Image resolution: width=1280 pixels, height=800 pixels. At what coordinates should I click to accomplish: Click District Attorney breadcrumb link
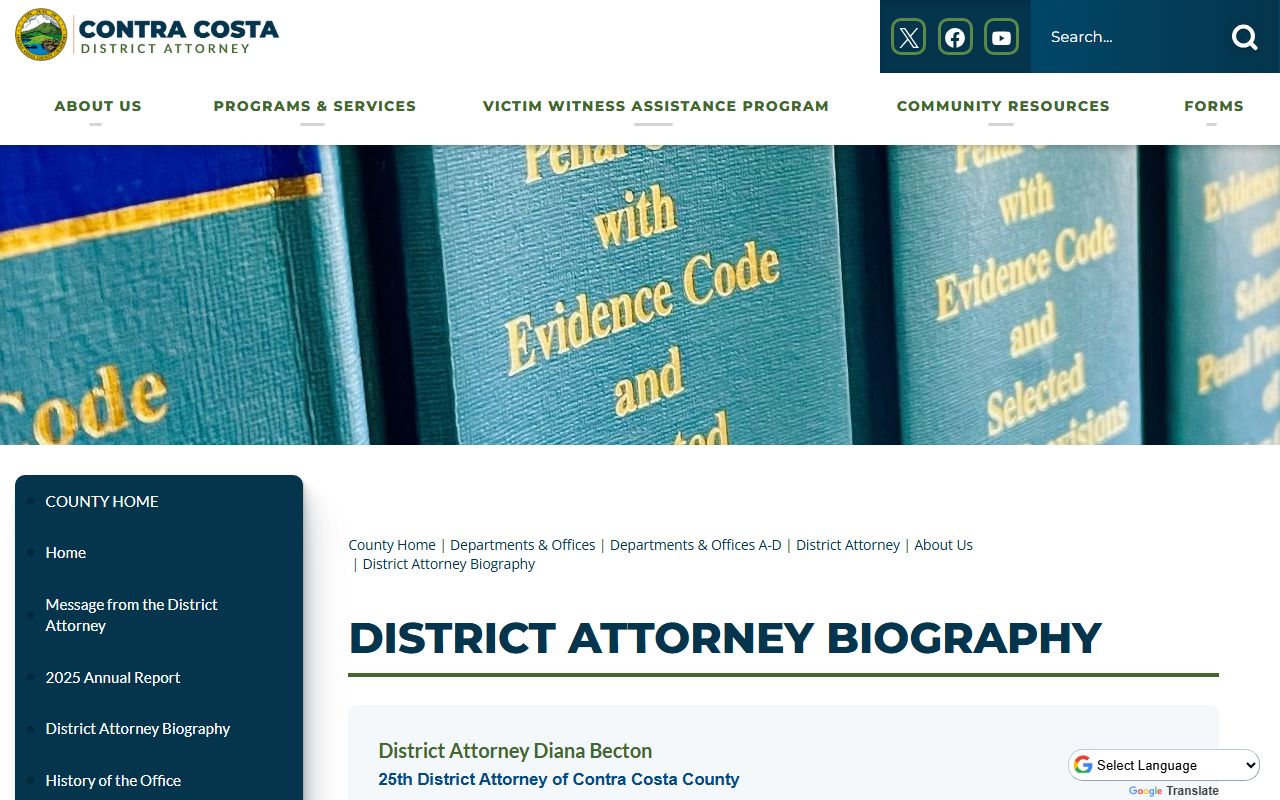848,545
